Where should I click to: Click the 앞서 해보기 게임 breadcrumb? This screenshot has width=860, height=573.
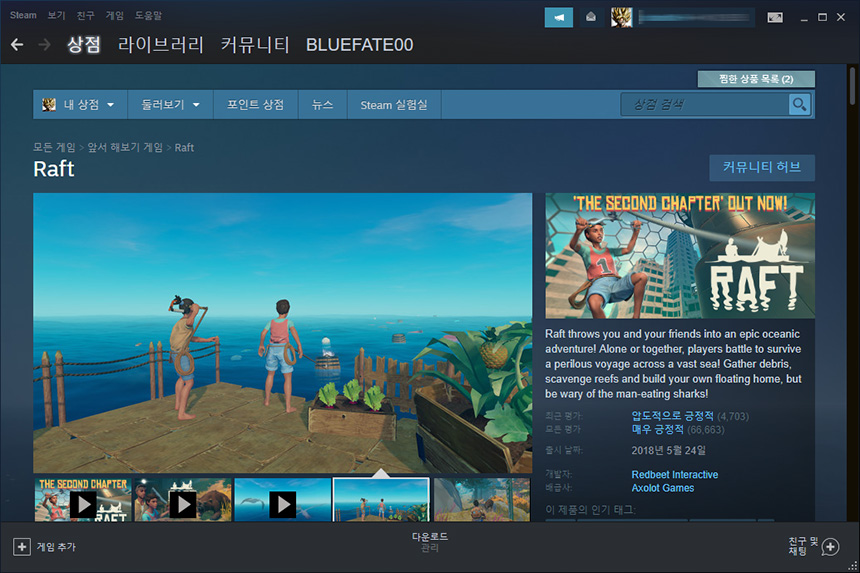[x=125, y=147]
